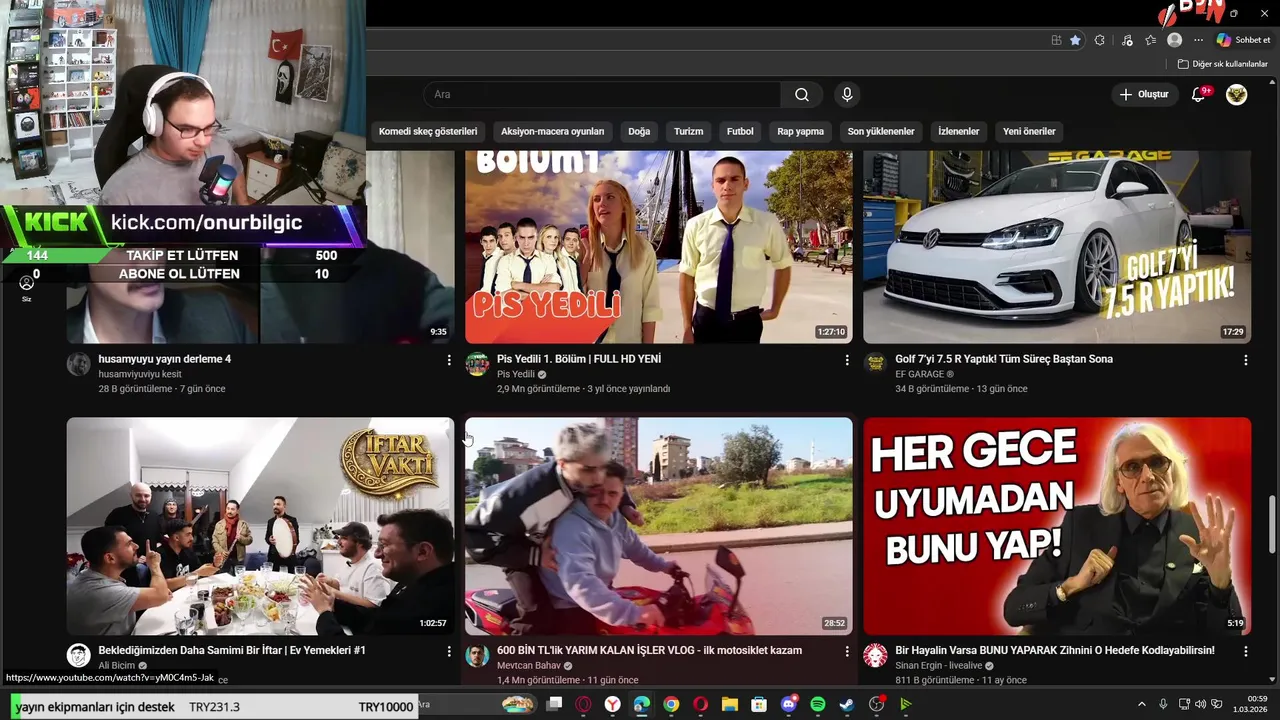
Task: Open browser extensions puzzle icon
Action: pos(1100,40)
